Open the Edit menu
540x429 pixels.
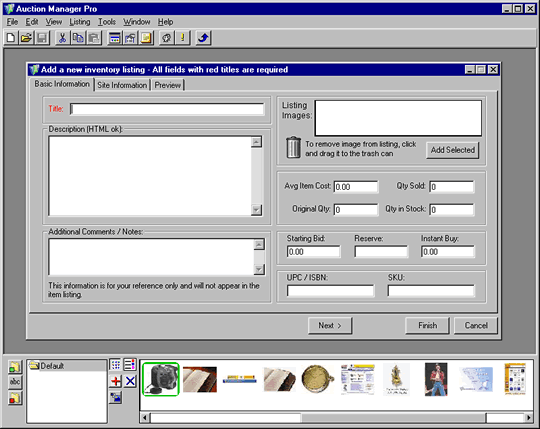click(32, 22)
